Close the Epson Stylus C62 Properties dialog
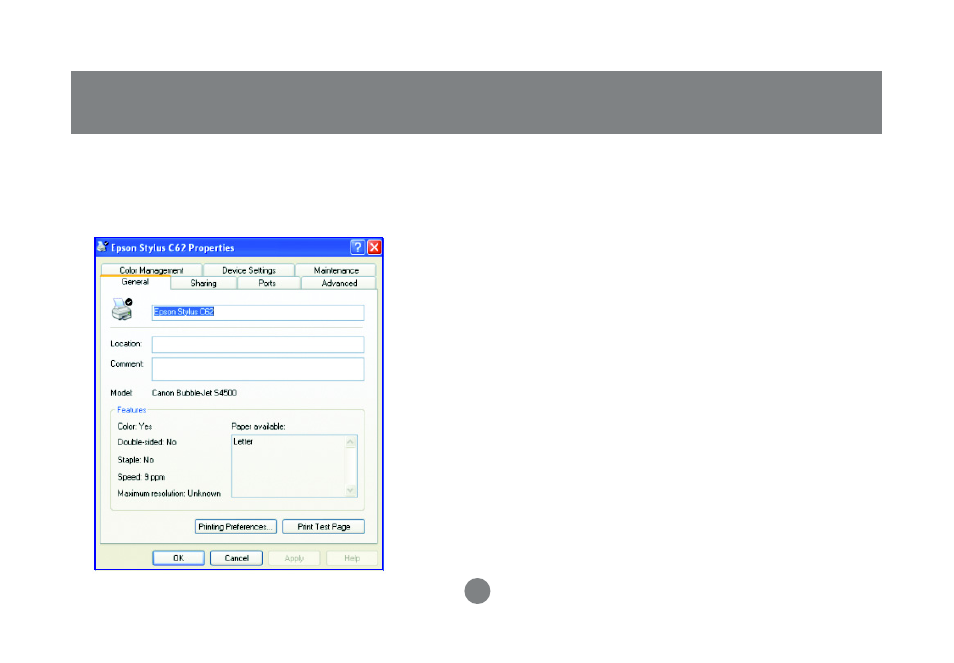This screenshot has width=954, height=663. [374, 247]
